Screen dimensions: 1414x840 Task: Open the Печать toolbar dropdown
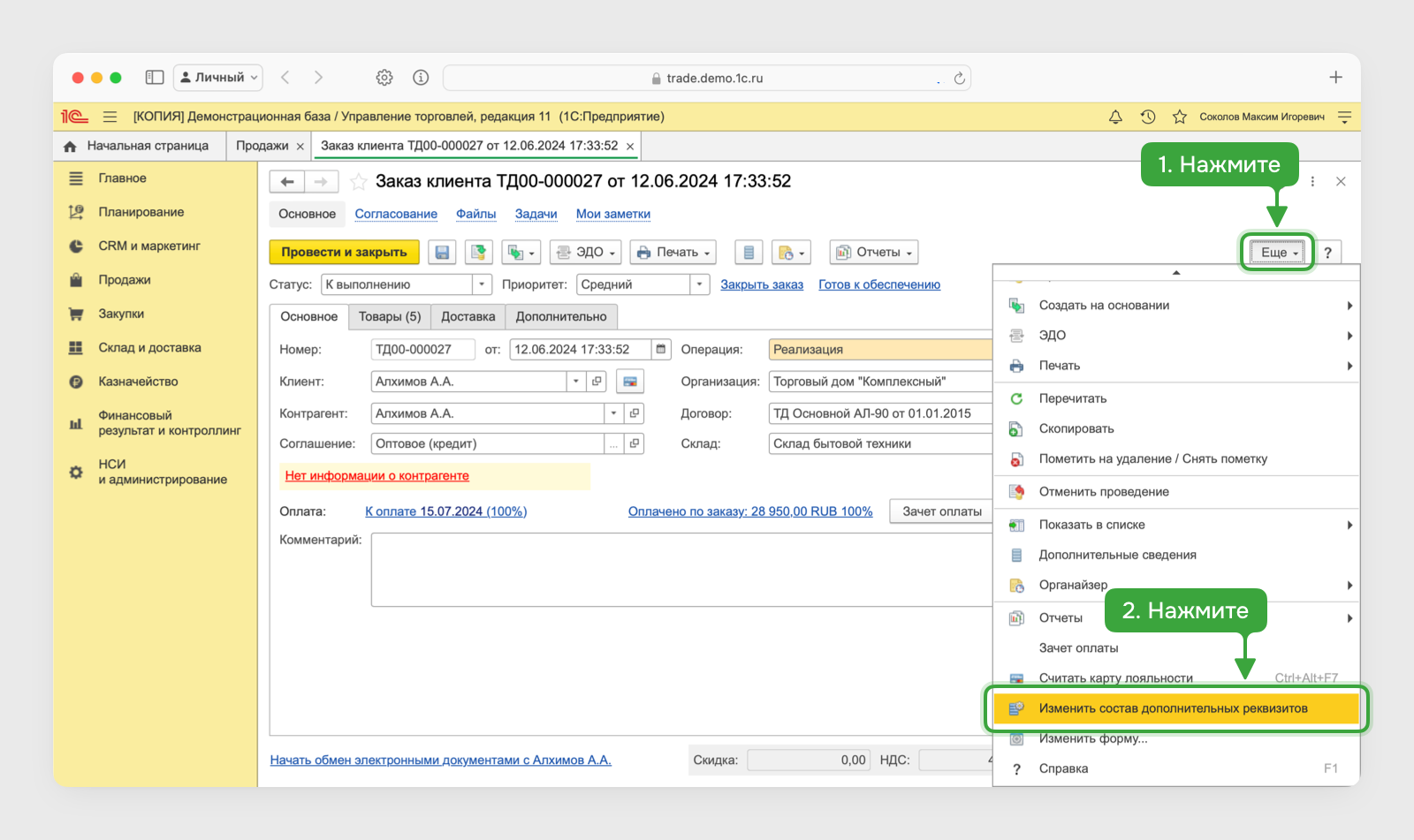tap(673, 253)
